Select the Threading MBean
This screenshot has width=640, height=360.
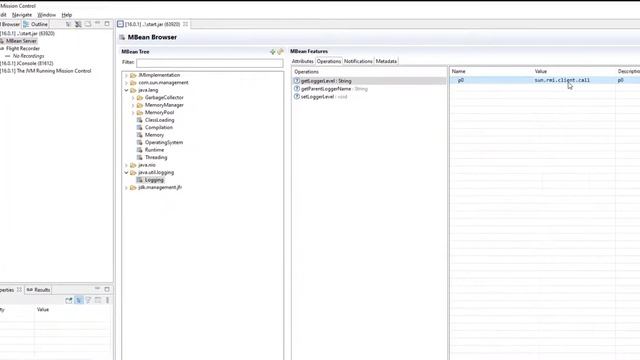point(156,158)
